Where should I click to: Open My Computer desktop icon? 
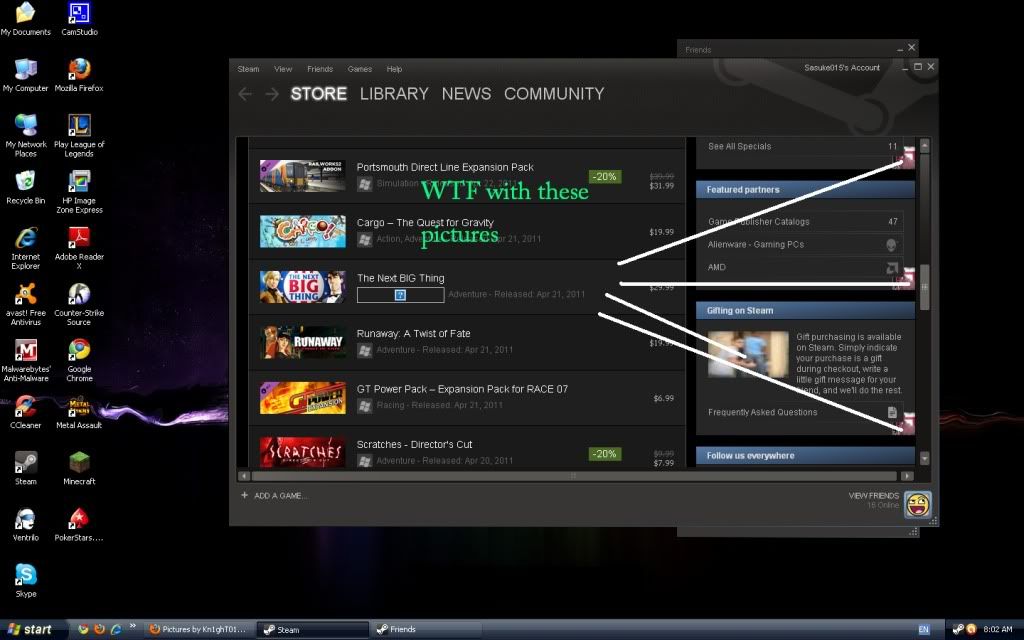pyautogui.click(x=25, y=76)
